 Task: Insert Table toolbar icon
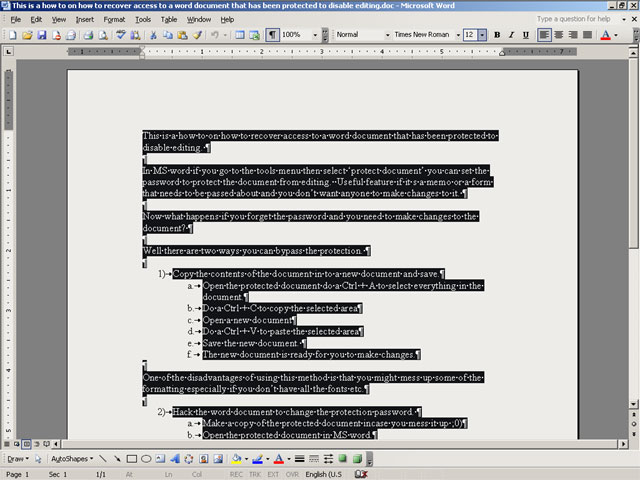point(240,35)
